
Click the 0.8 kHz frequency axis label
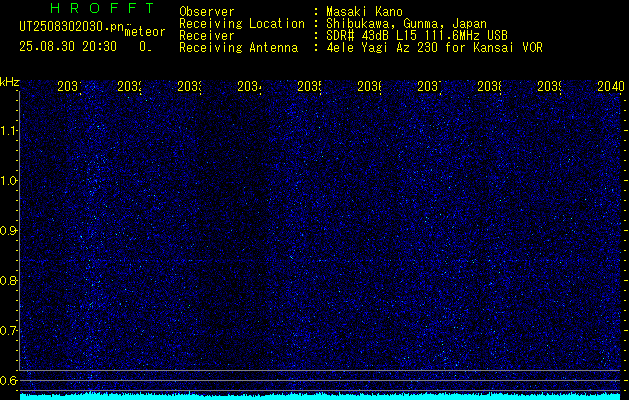click(x=9, y=280)
